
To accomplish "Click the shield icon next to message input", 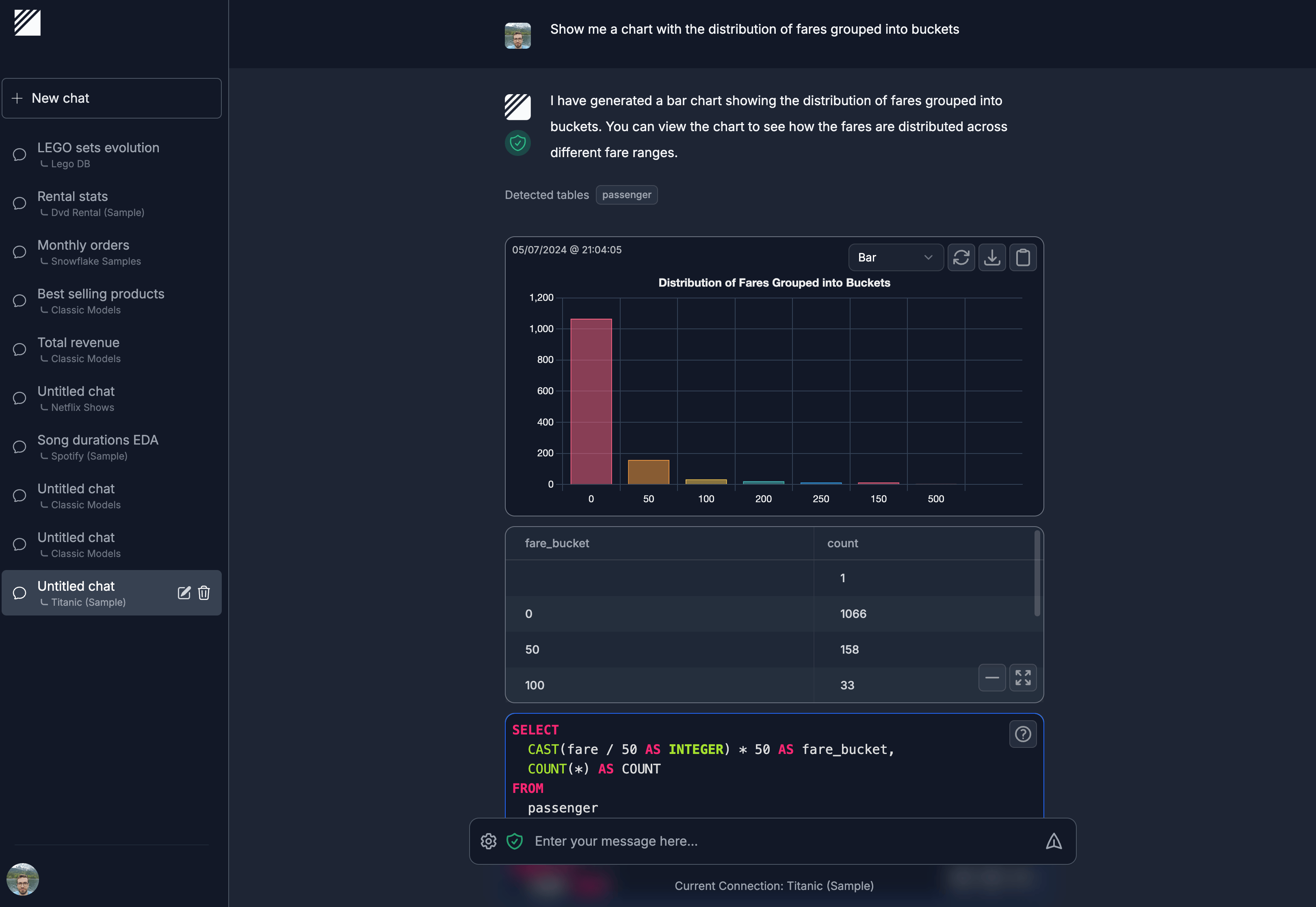I will 515,841.
